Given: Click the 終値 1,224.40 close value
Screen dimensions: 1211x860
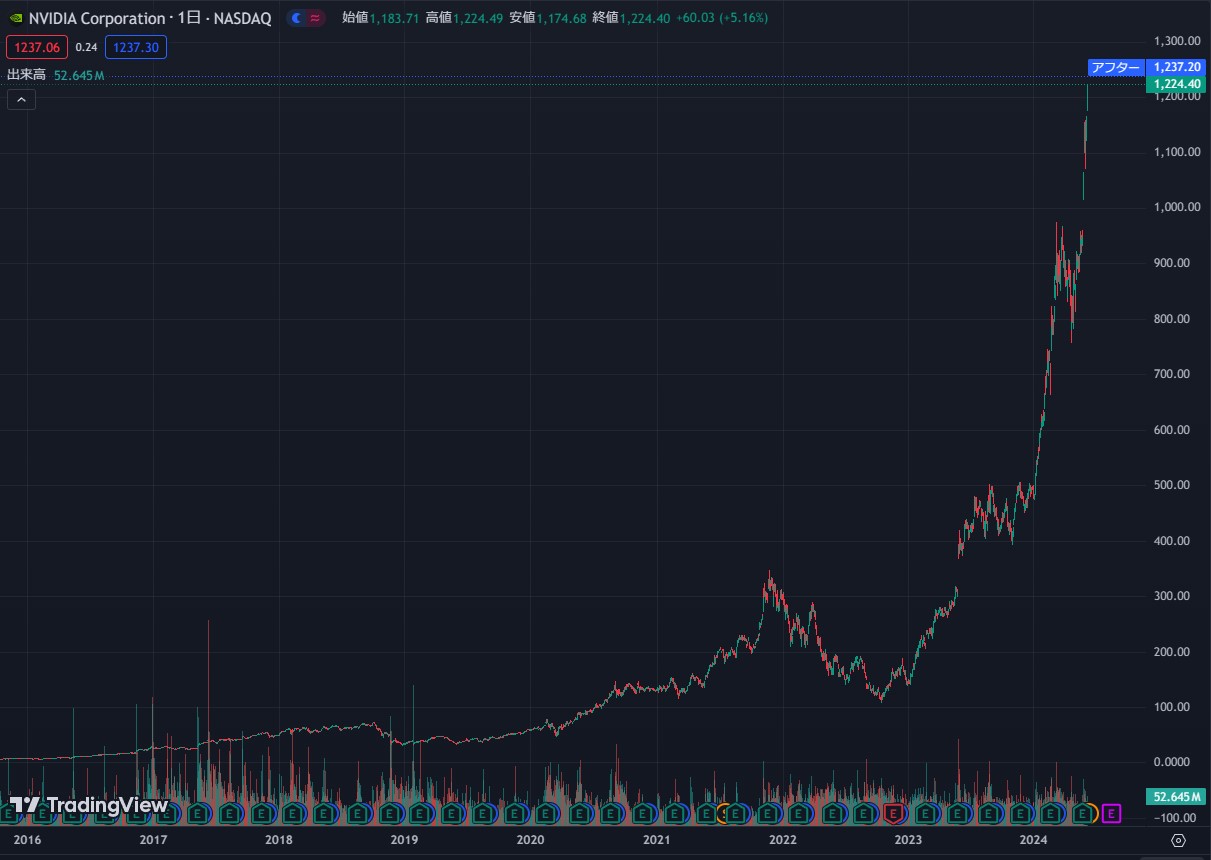Looking at the screenshot, I should [631, 18].
